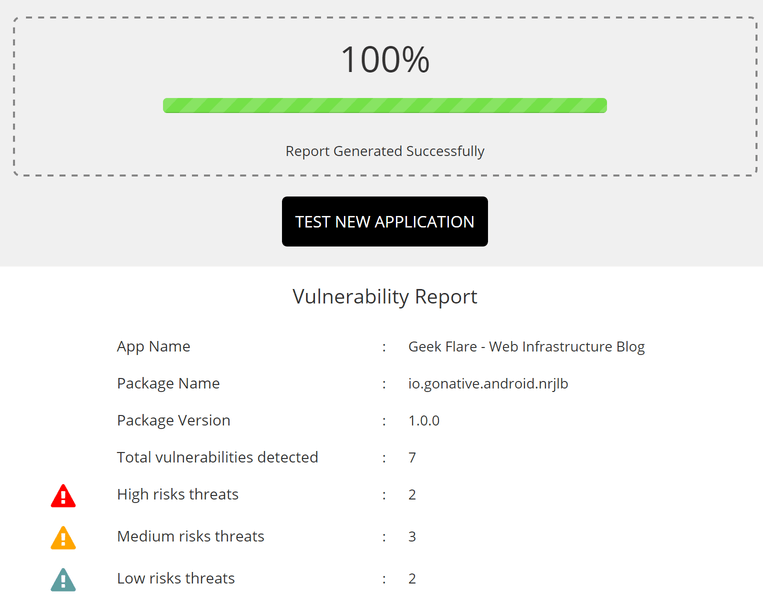Select the Vulnerability Report heading

point(385,297)
